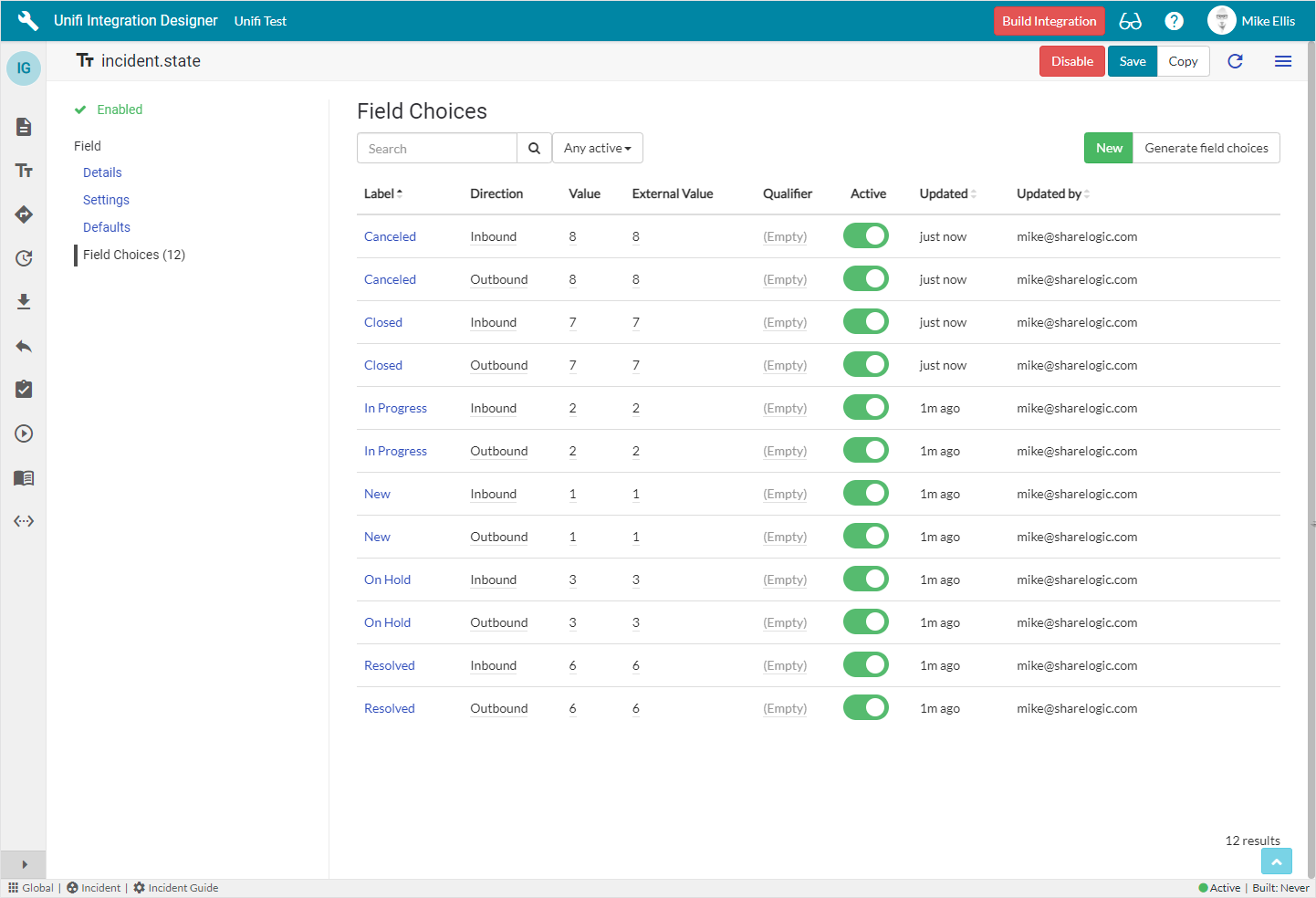Disable Active switch for Resolved Outbound row
The width and height of the screenshot is (1316, 898).
[x=865, y=707]
